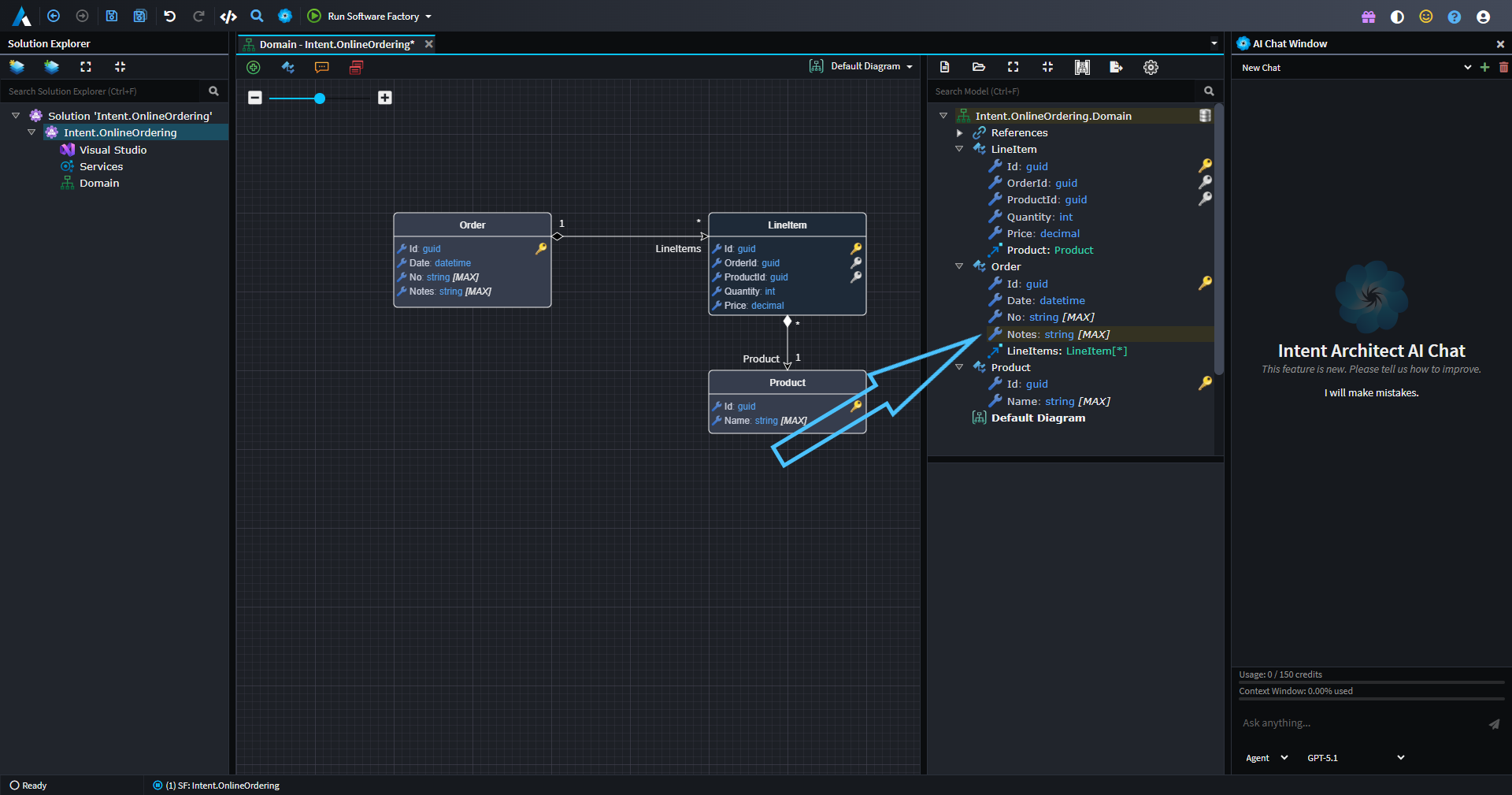Open the Domain designer in Solution Explorer
Image resolution: width=1512 pixels, height=795 pixels.
pos(99,183)
